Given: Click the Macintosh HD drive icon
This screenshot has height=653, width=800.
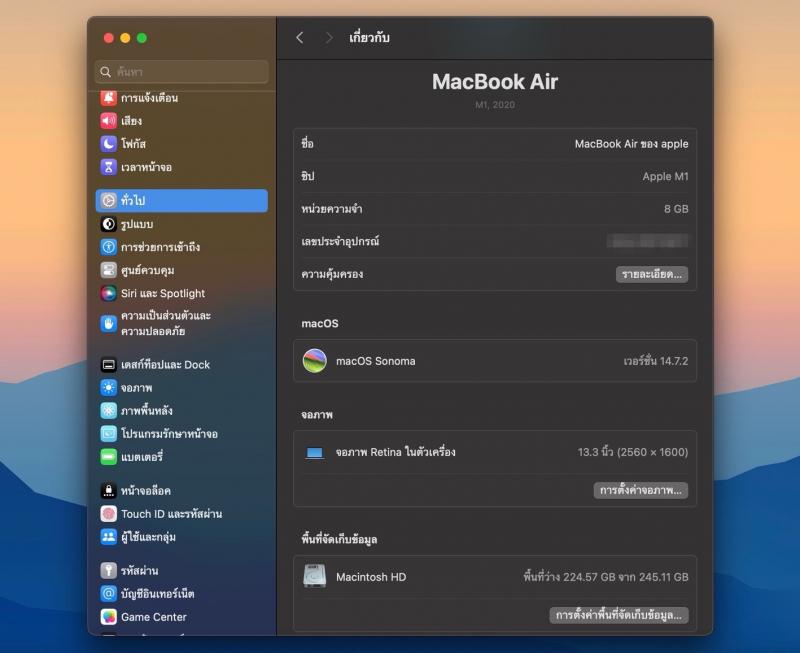Looking at the screenshot, I should (x=315, y=576).
